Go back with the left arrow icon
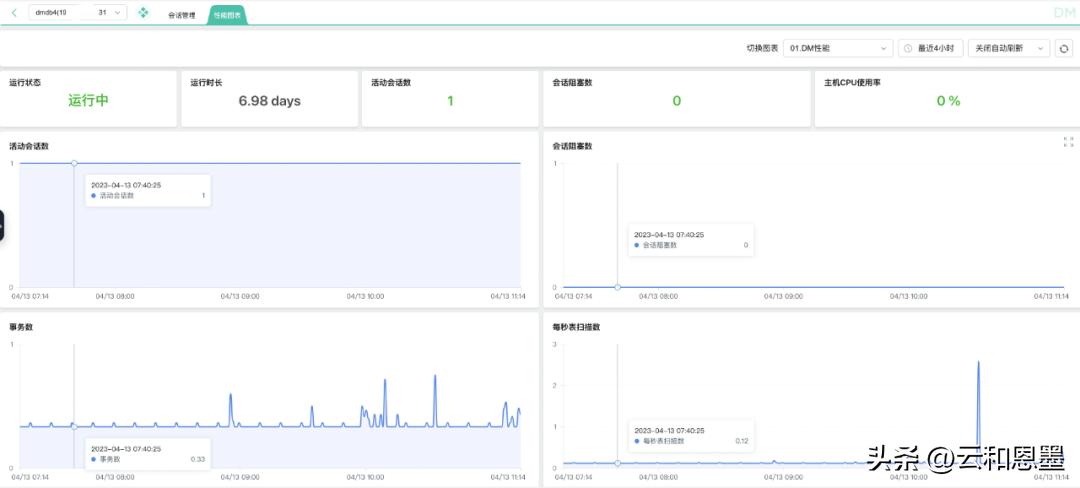The width and height of the screenshot is (1080, 488). point(14,12)
